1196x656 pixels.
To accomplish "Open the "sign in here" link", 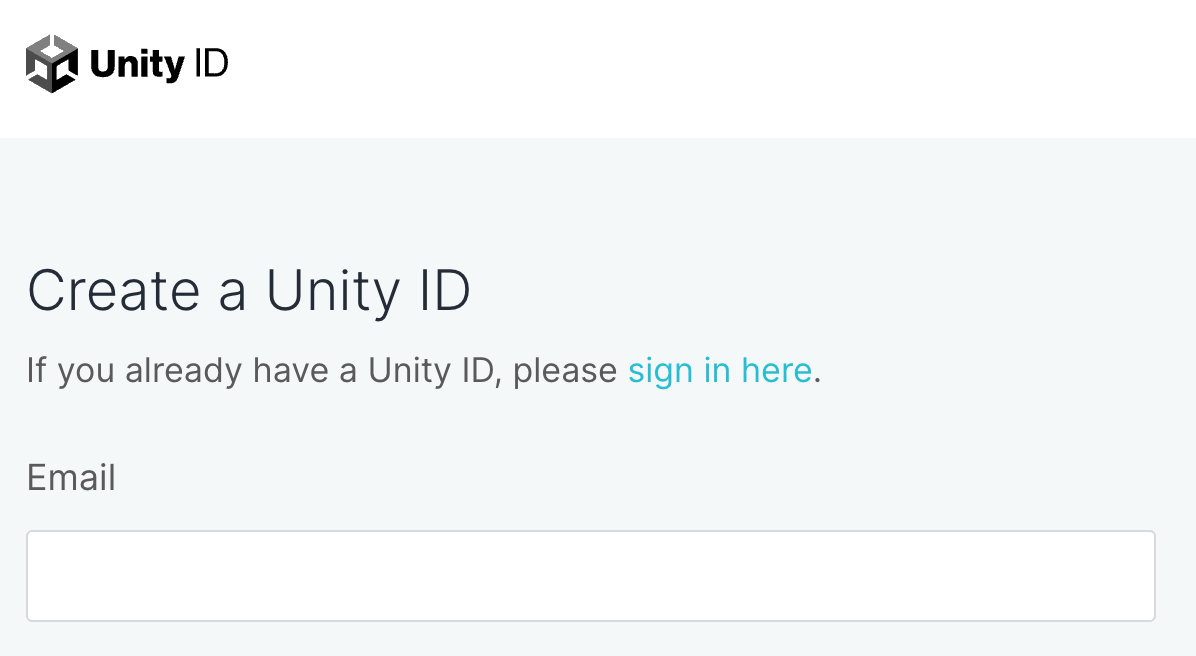I will coord(719,371).
